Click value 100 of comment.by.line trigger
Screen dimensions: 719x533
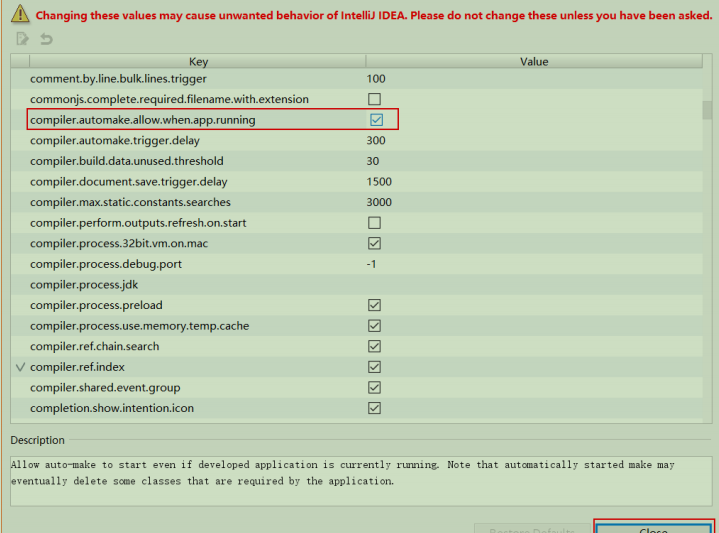(376, 79)
